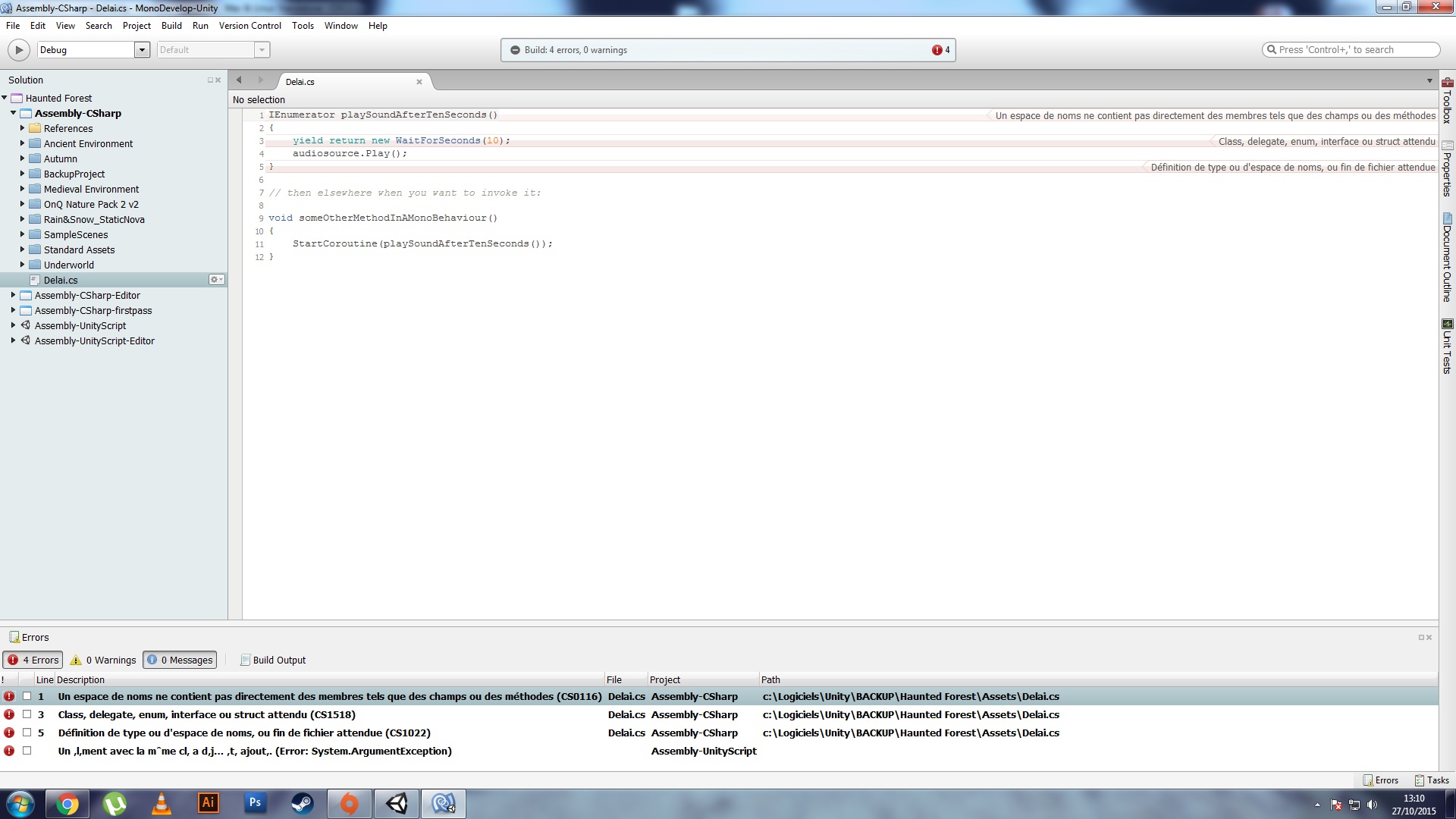Open the Build menu
1456x819 pixels.
click(171, 26)
